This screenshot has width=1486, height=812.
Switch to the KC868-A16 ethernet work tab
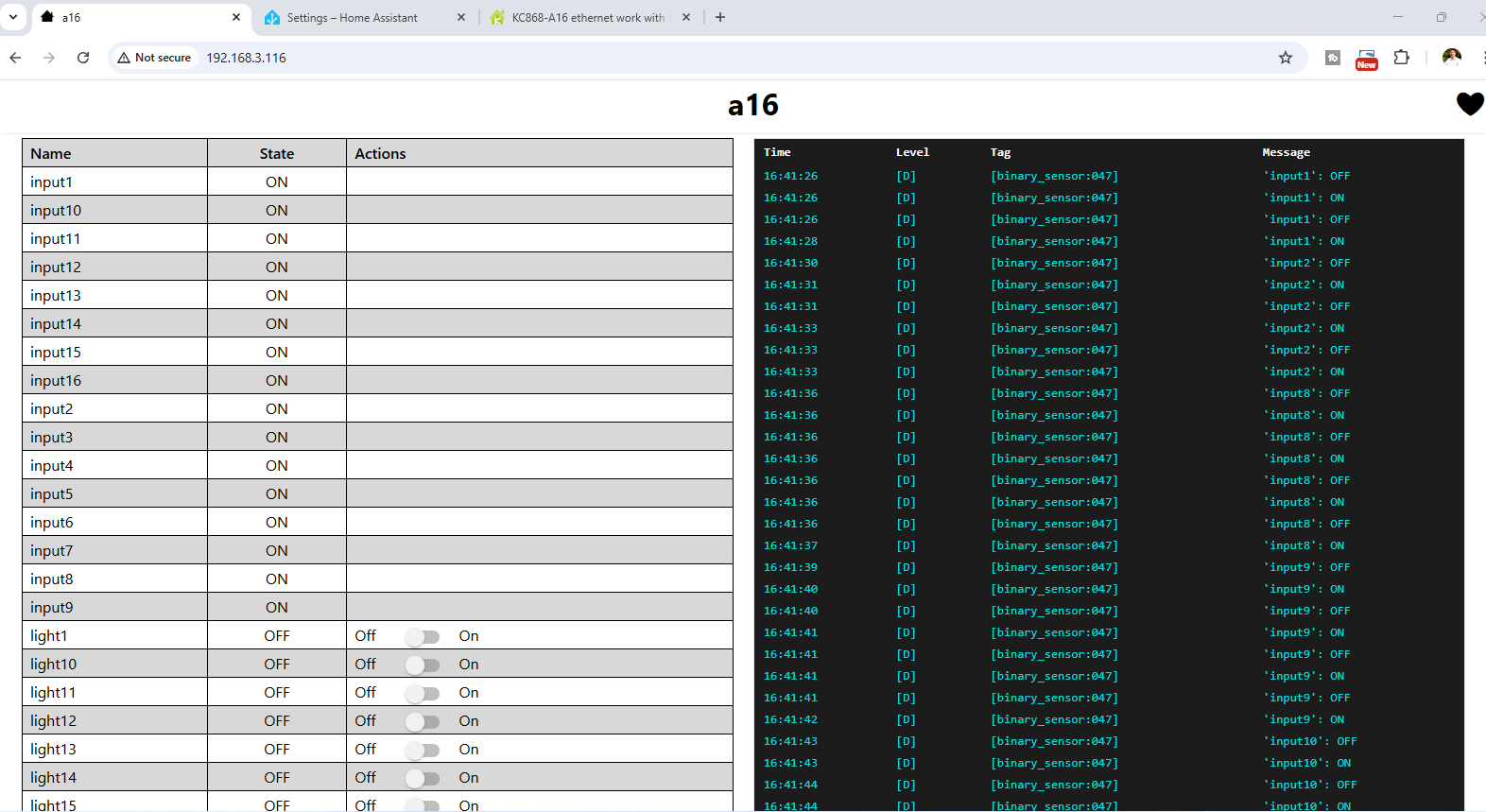pos(586,18)
